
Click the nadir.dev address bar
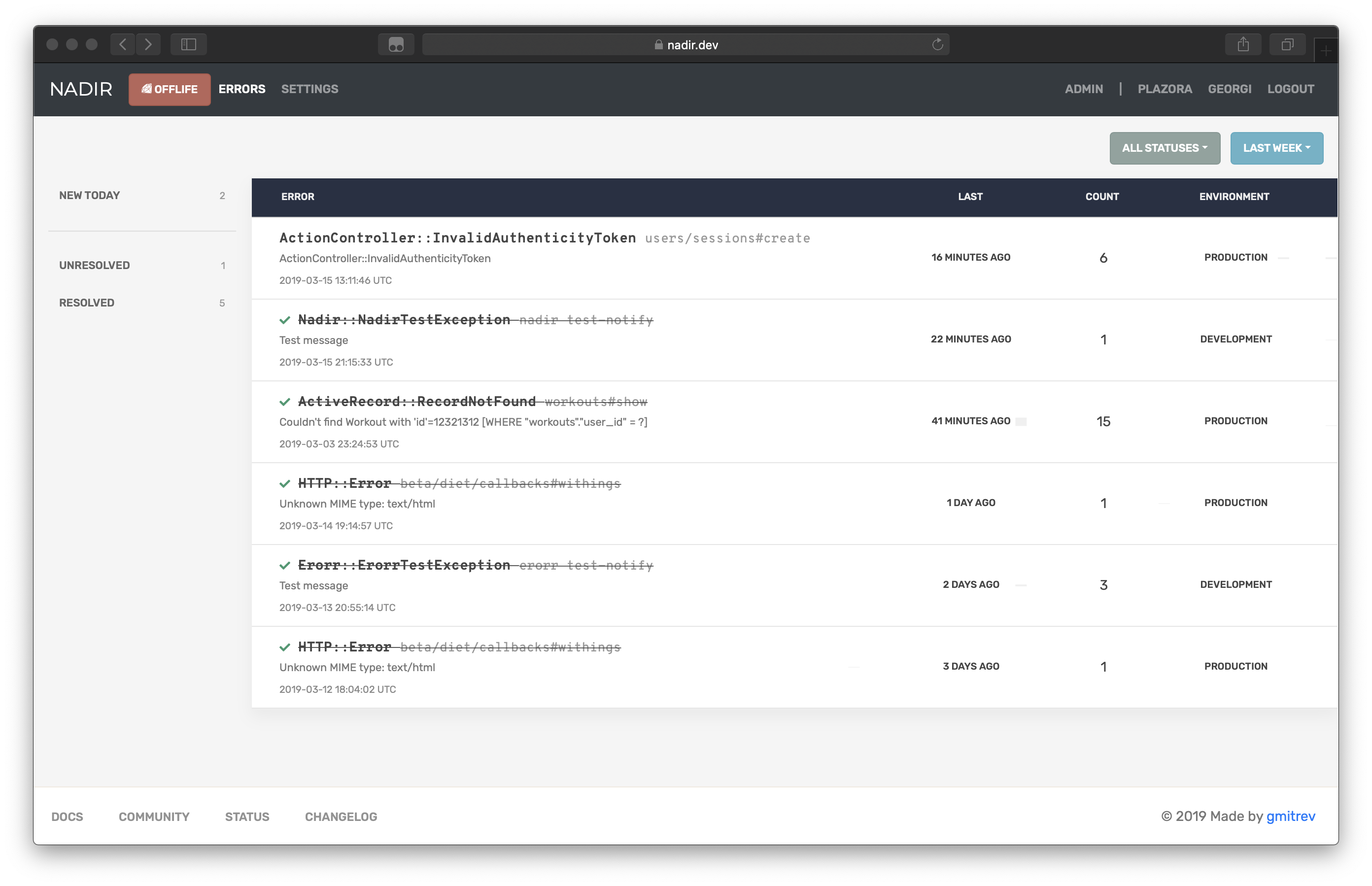click(x=686, y=44)
